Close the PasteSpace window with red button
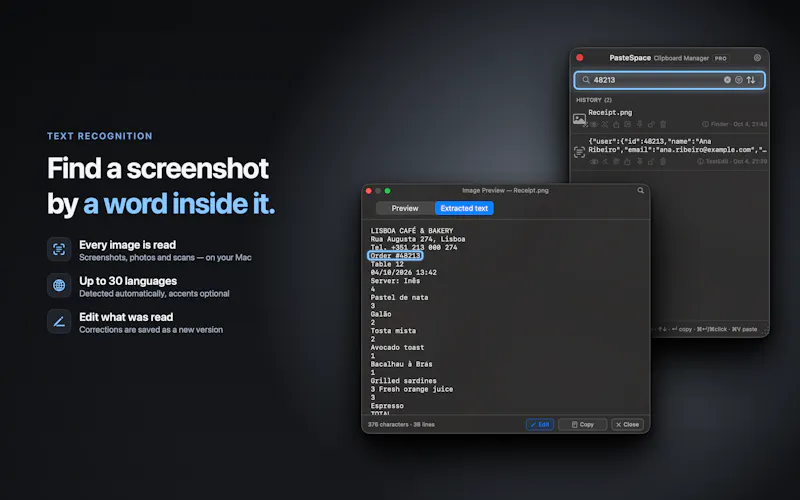800x500 pixels. click(580, 58)
